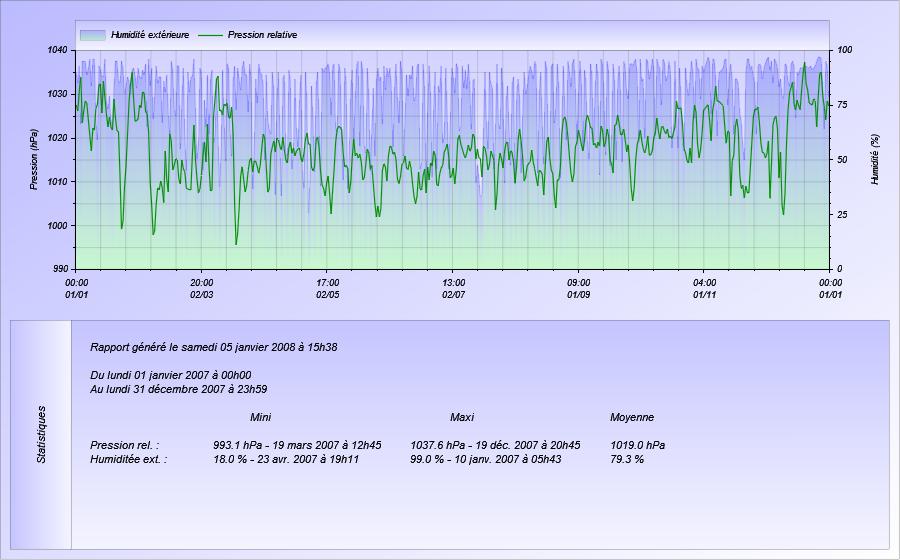Click the 20:00 02/03 timeline marker
The image size is (900, 560).
pyautogui.click(x=201, y=289)
